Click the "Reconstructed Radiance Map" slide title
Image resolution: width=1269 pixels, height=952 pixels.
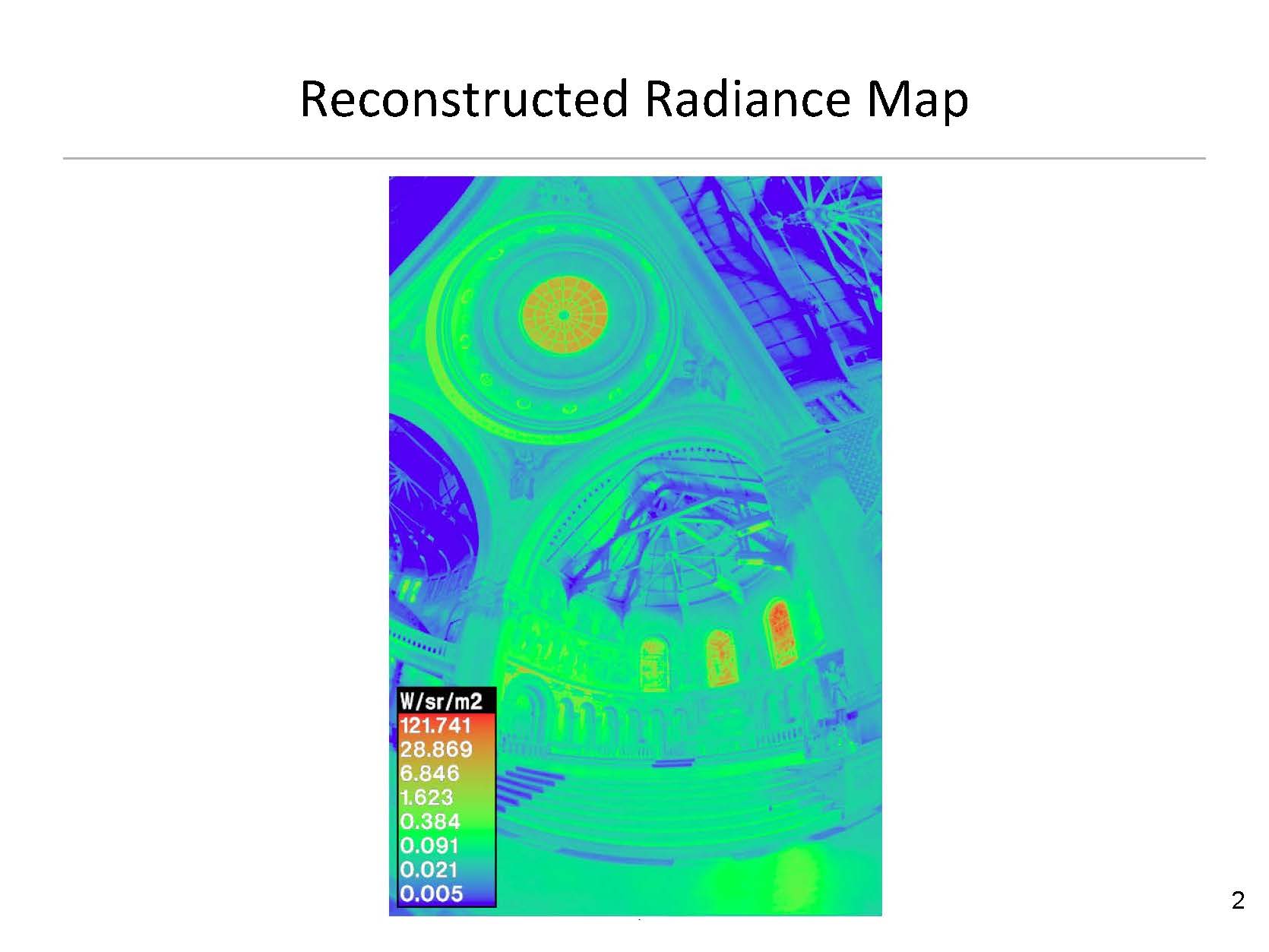[x=634, y=100]
